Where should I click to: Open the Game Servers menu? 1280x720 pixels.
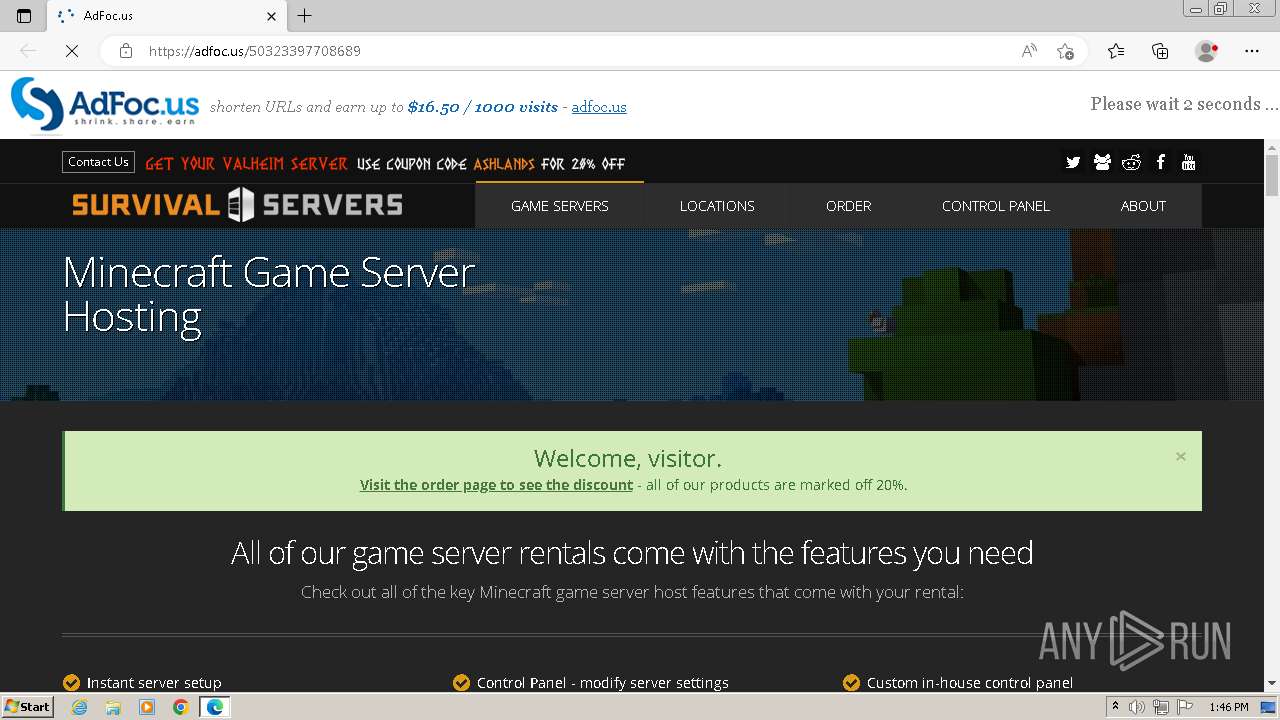tap(560, 206)
